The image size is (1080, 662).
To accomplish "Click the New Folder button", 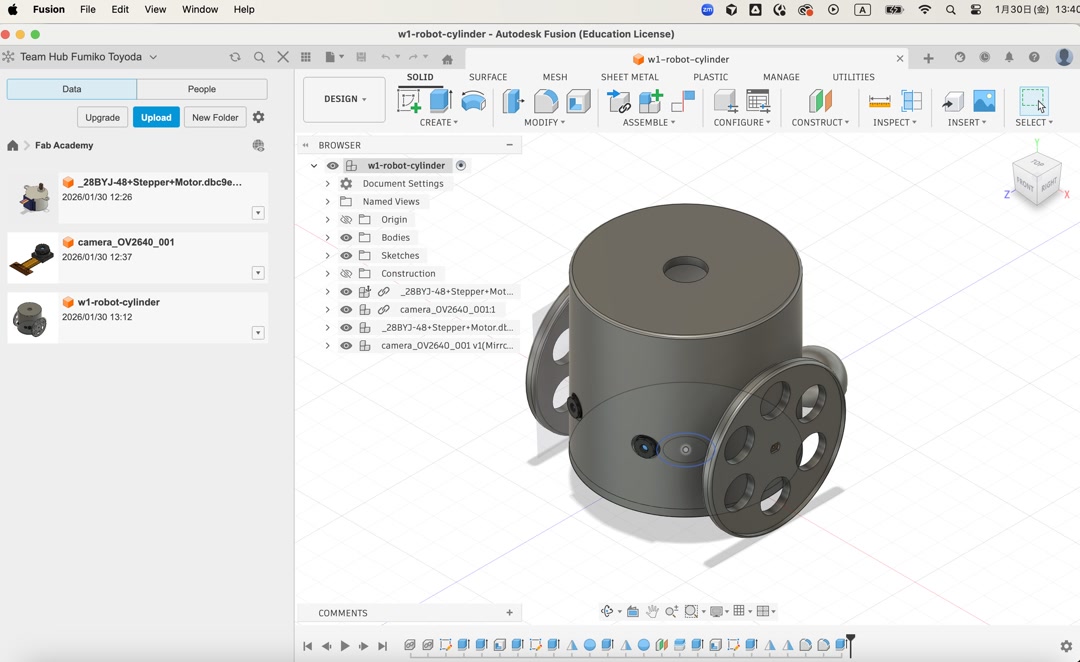I will pos(214,117).
